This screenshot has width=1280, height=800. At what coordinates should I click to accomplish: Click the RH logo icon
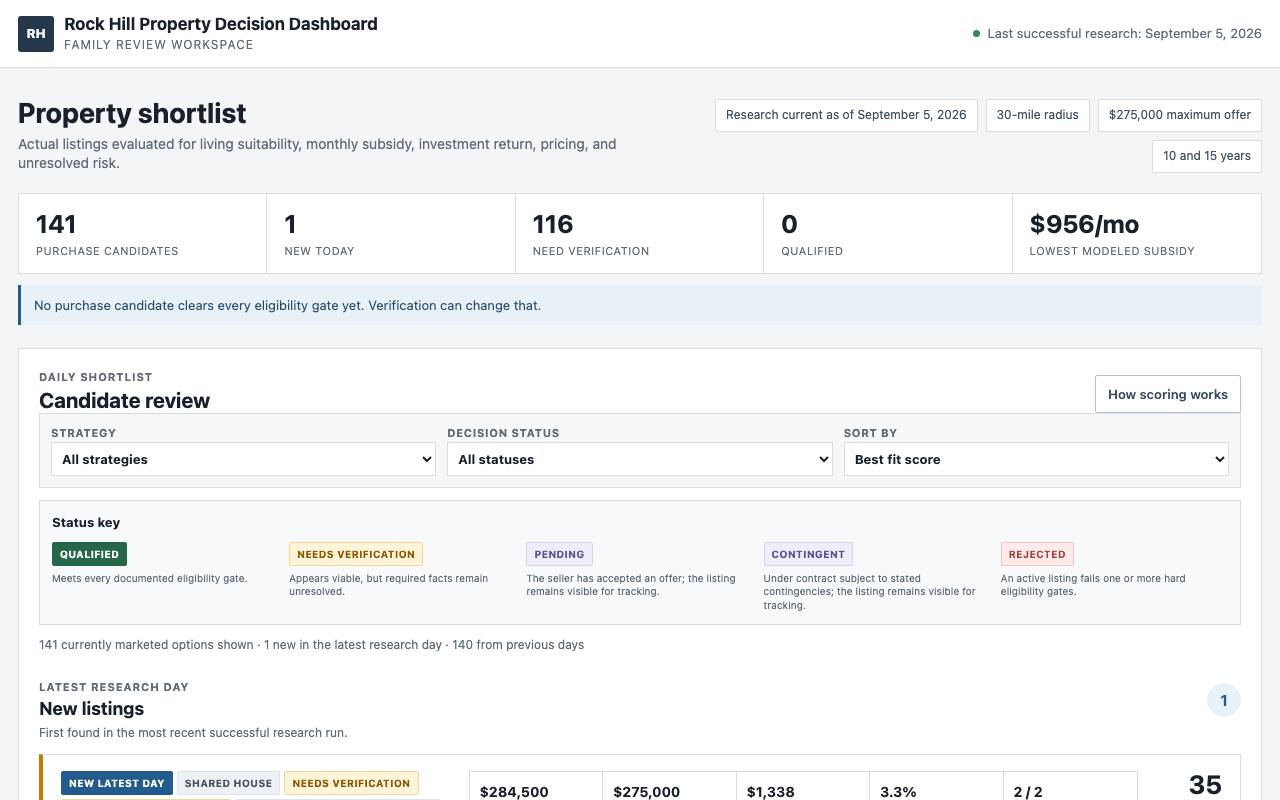pos(36,34)
